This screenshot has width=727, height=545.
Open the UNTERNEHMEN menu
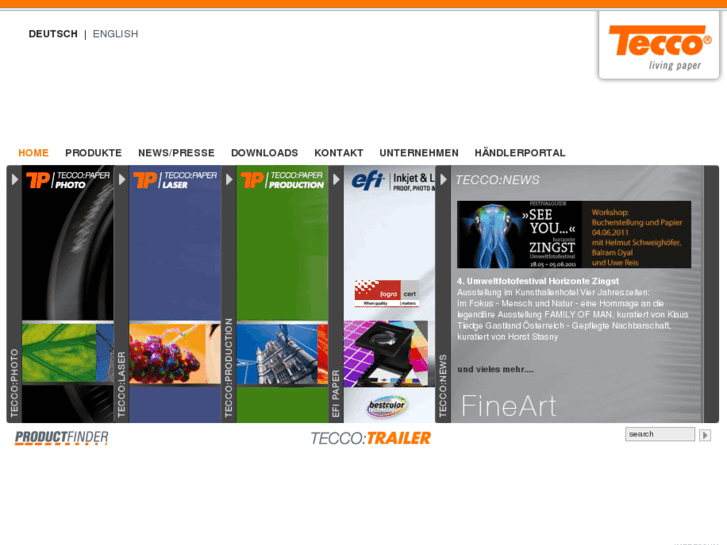coord(419,153)
